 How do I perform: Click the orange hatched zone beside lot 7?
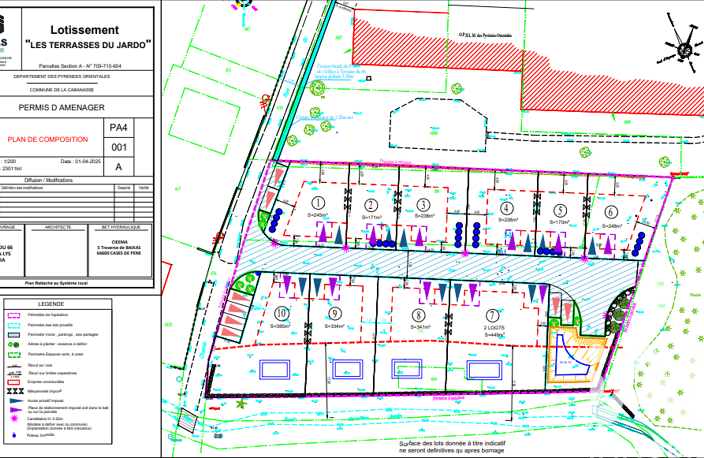click(x=576, y=356)
